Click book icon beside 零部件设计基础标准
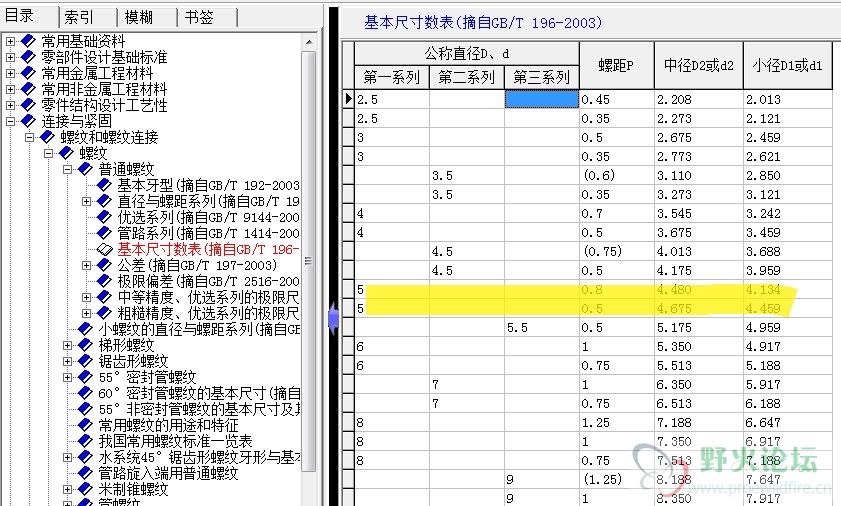Screen dimensions: 841x506 (x=28, y=57)
